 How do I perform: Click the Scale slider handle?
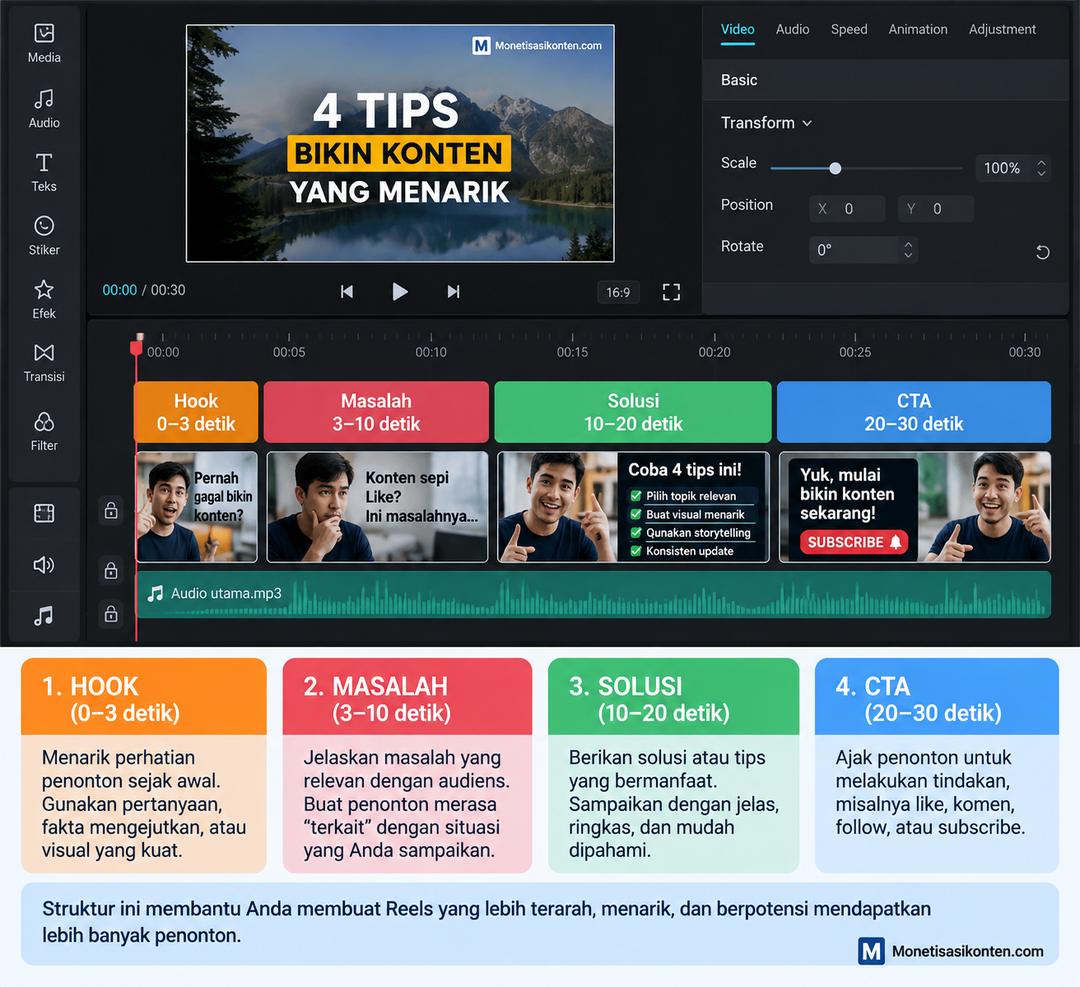835,168
